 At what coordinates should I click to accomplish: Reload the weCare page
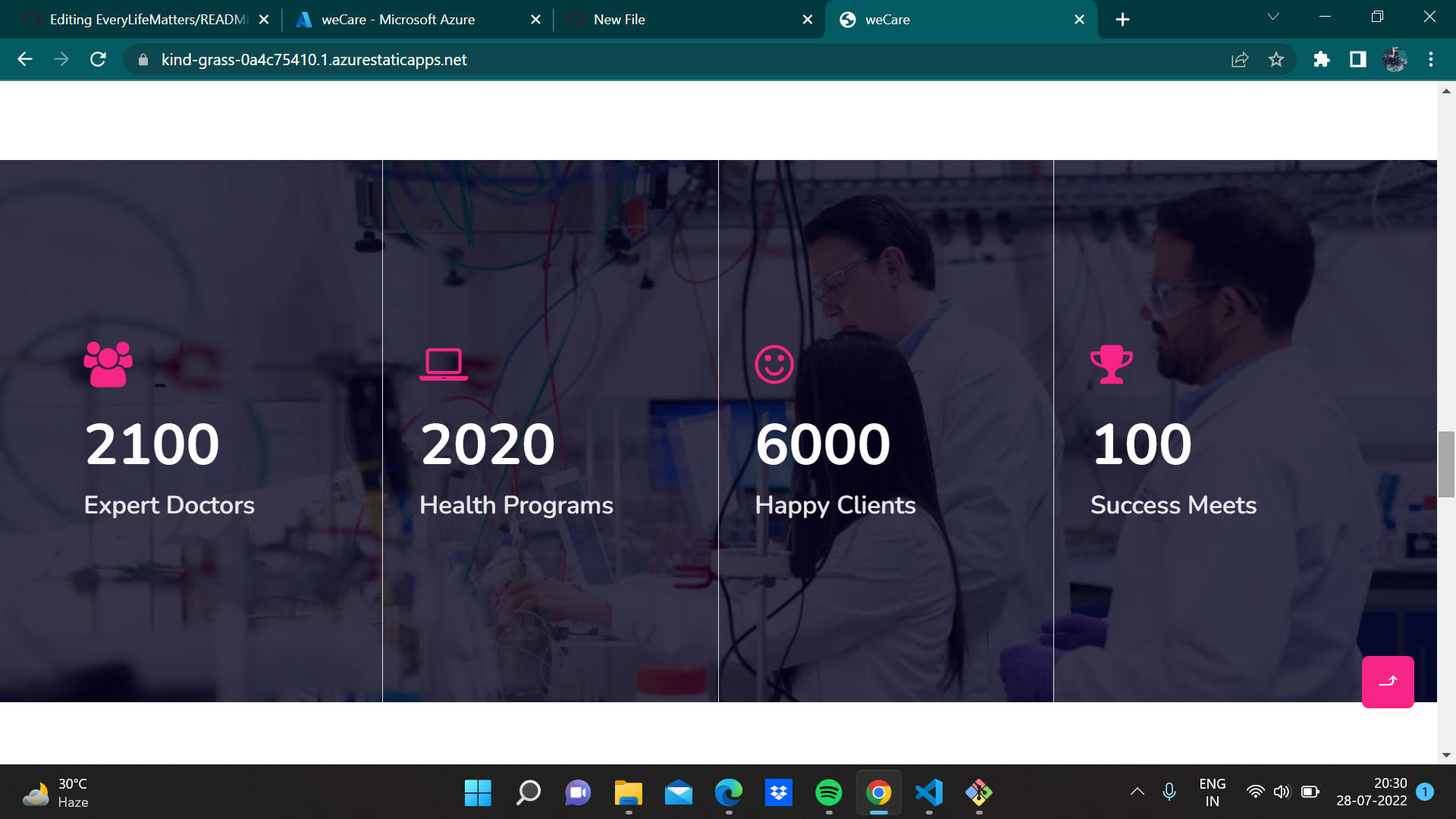pos(98,59)
